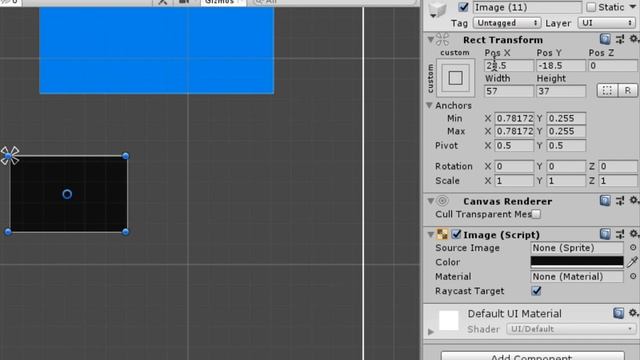
Task: Open Rect Transform preset settings icon
Action: [x=620, y=40]
